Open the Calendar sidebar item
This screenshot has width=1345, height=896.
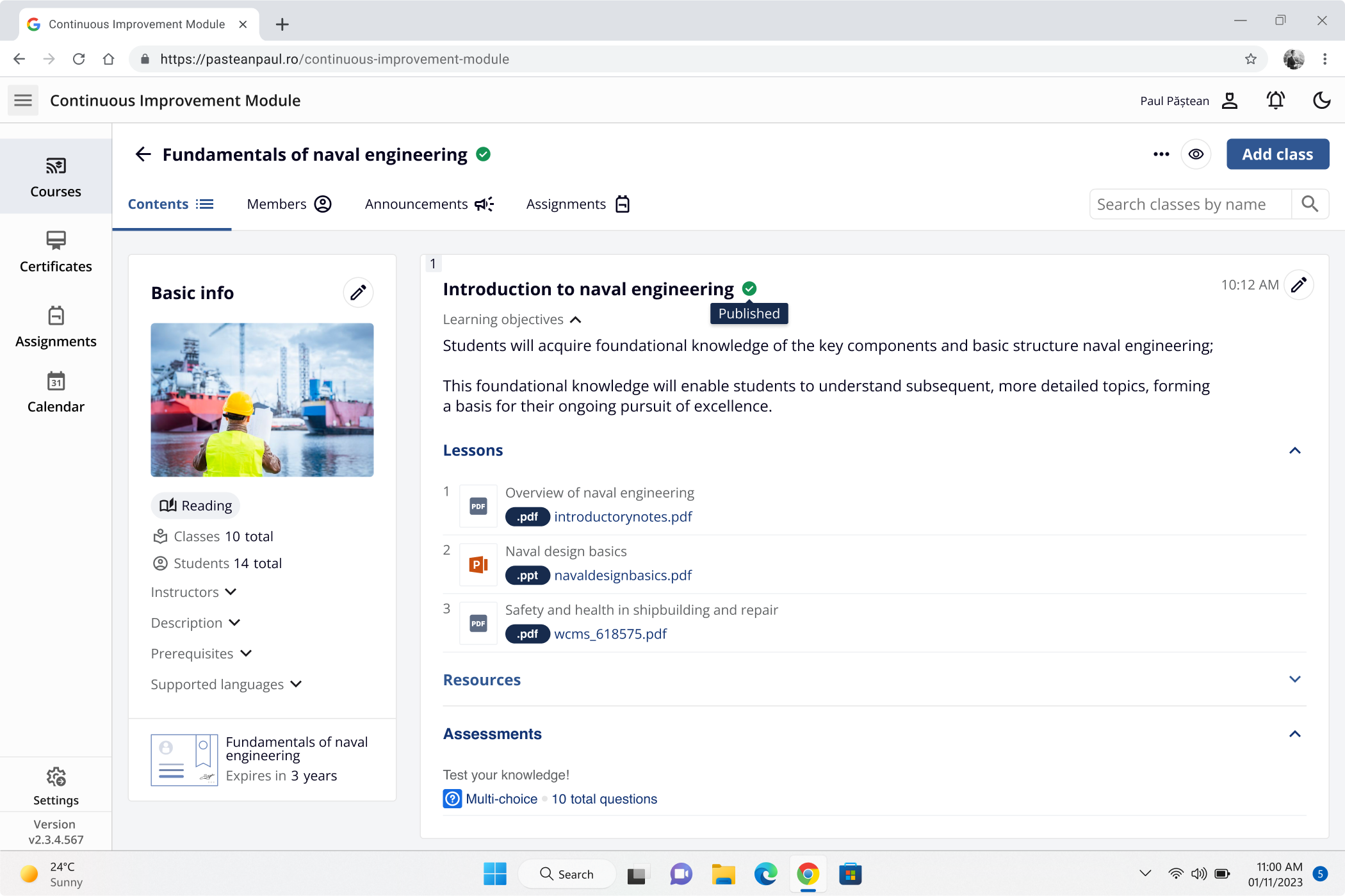pyautogui.click(x=56, y=392)
